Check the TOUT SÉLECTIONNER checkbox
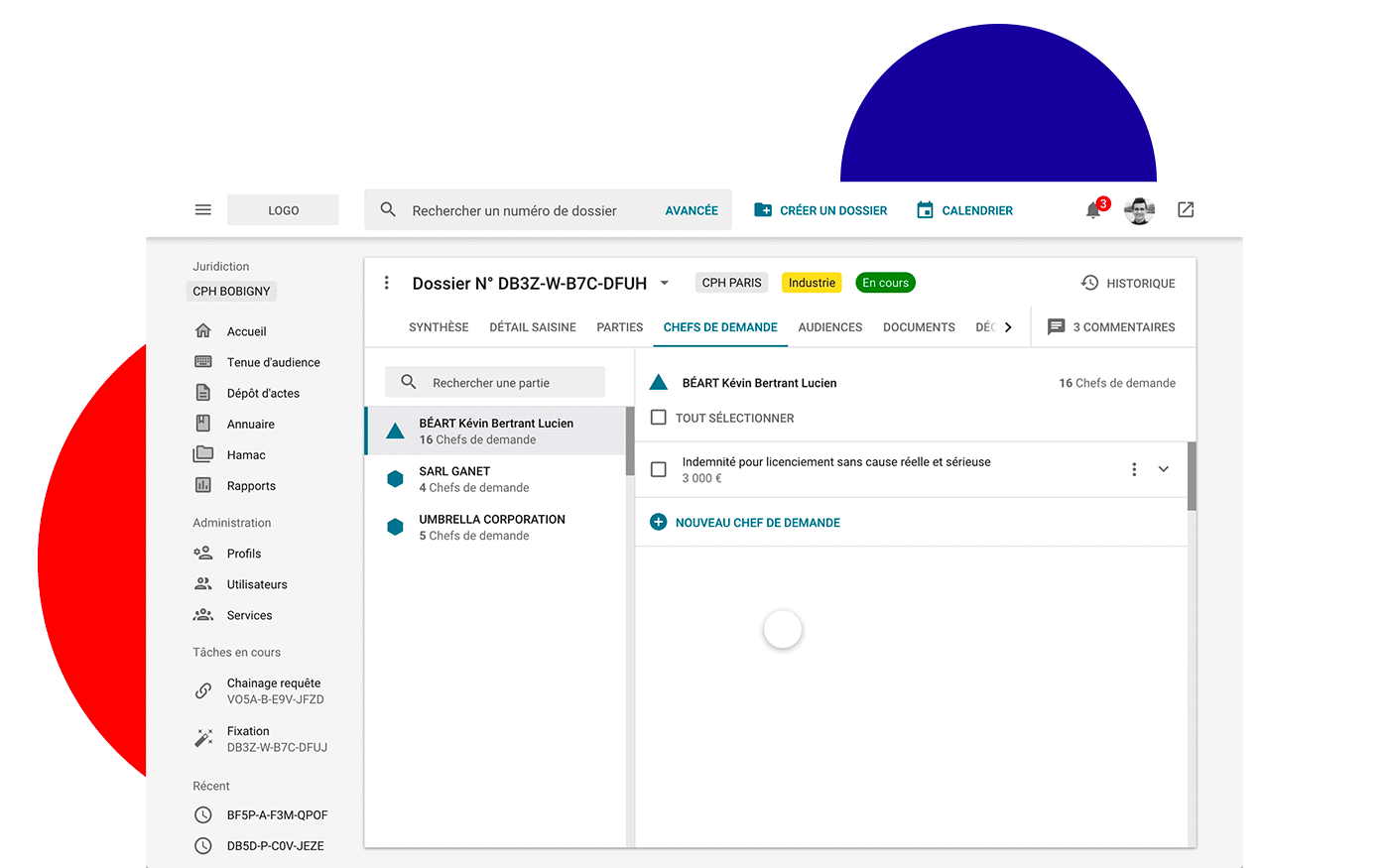This screenshot has width=1389, height=868. pyautogui.click(x=658, y=418)
